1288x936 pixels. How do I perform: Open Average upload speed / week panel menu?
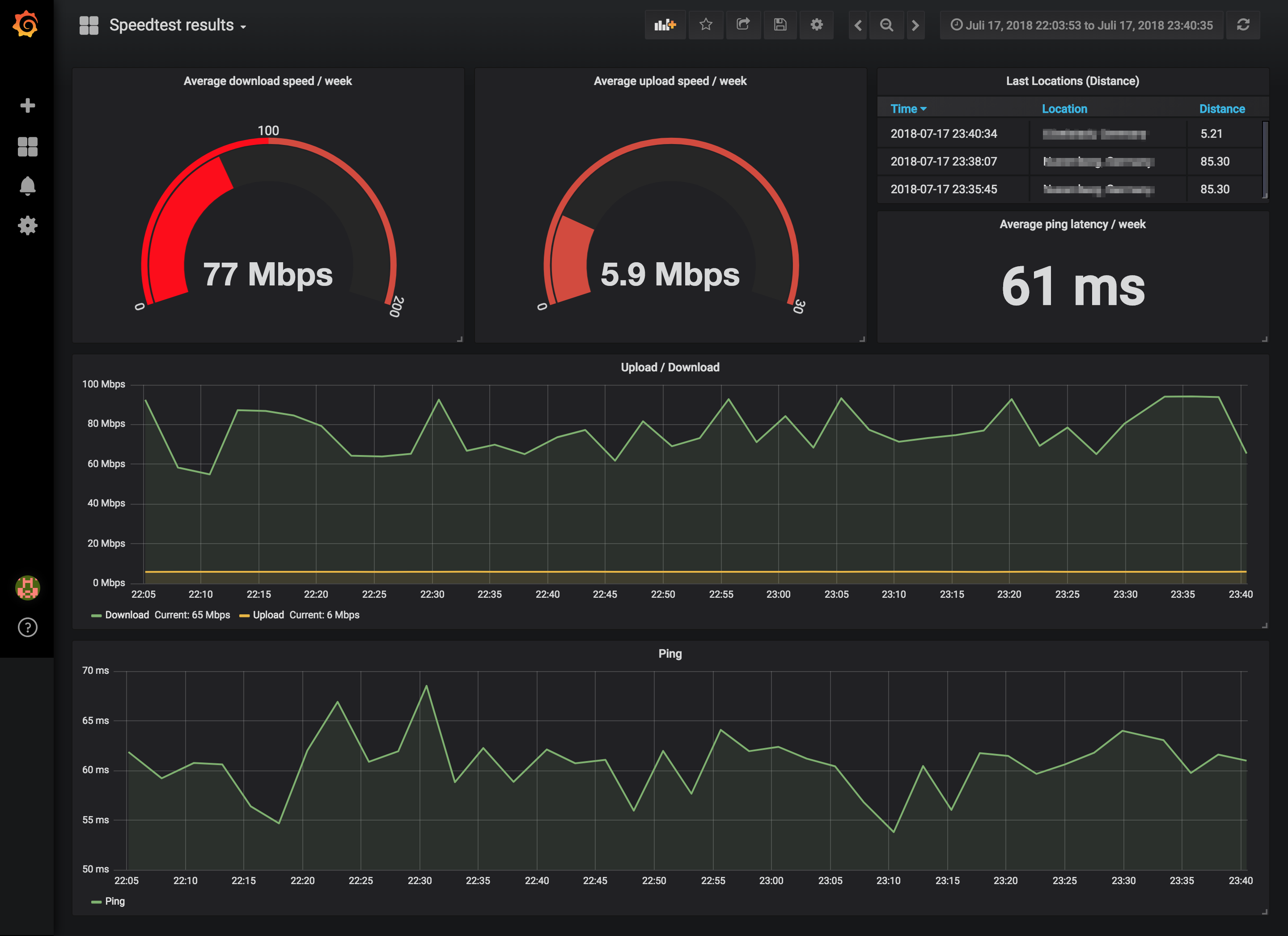[x=670, y=81]
